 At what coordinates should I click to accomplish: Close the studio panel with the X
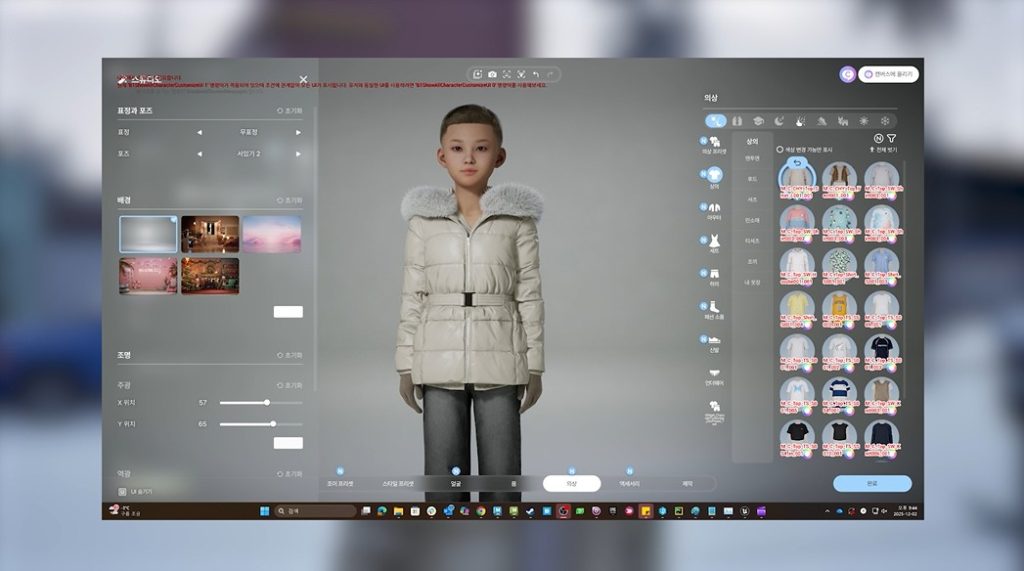pyautogui.click(x=303, y=80)
